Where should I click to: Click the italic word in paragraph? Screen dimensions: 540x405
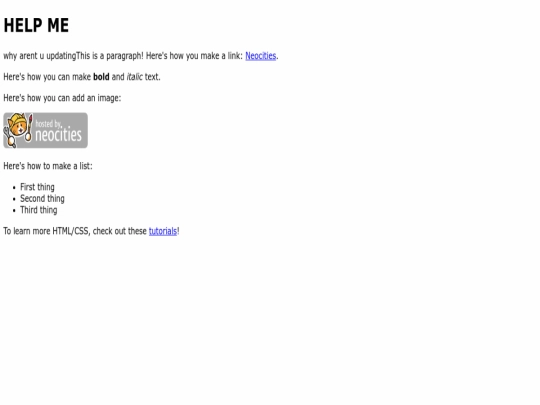[134, 77]
